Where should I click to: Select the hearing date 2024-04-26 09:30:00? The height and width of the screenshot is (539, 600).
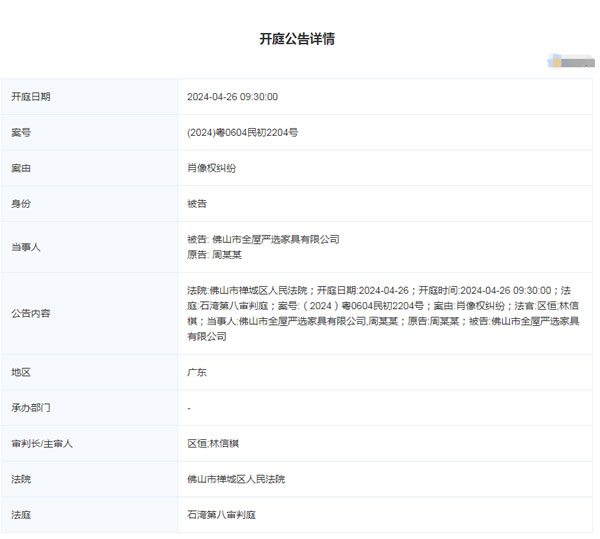tap(232, 97)
